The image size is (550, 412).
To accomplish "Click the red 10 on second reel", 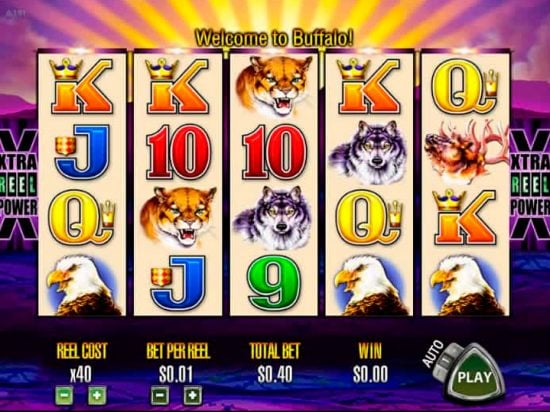I will pyautogui.click(x=178, y=152).
